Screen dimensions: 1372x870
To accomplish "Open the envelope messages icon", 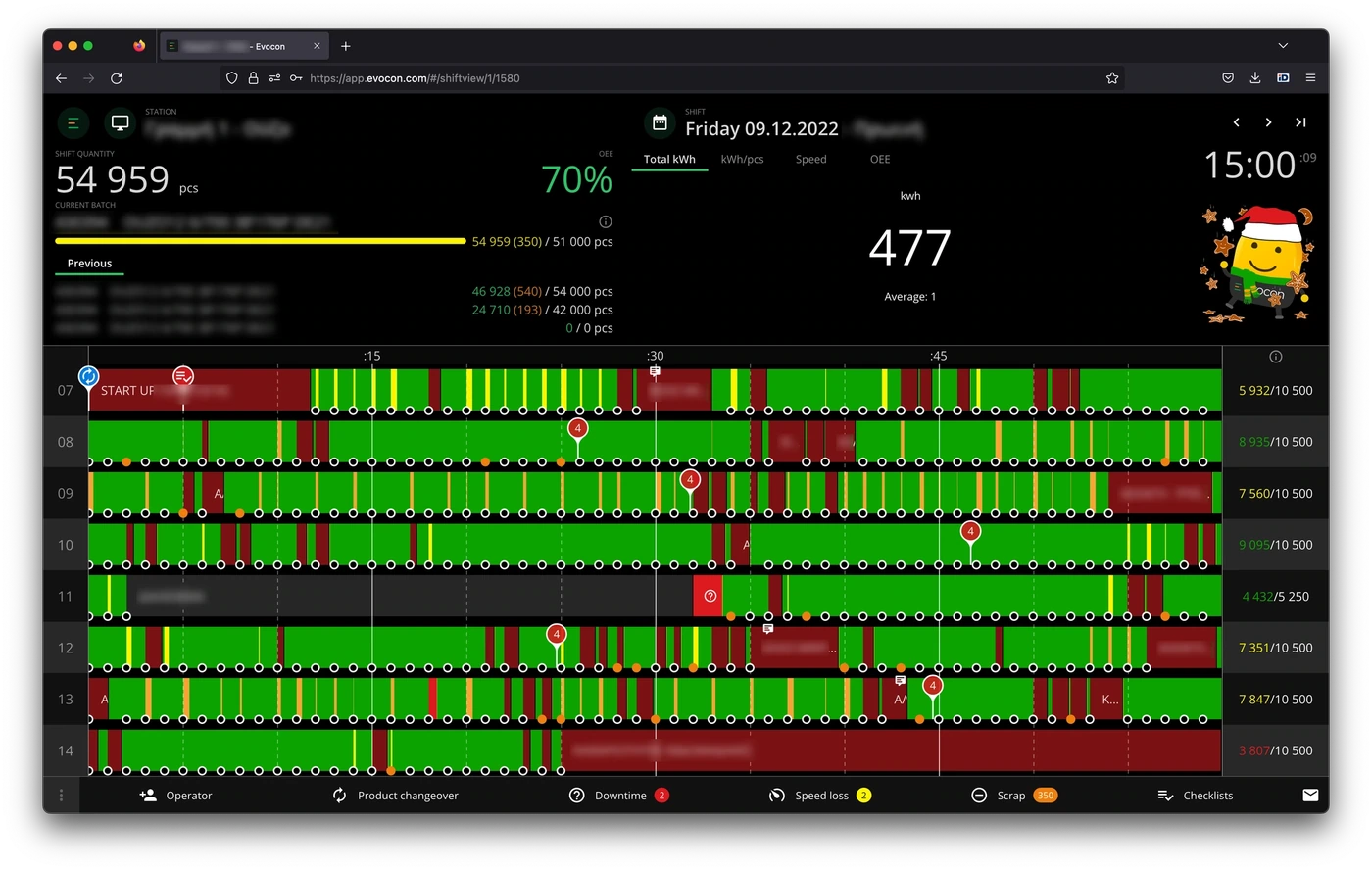I will 1310,796.
